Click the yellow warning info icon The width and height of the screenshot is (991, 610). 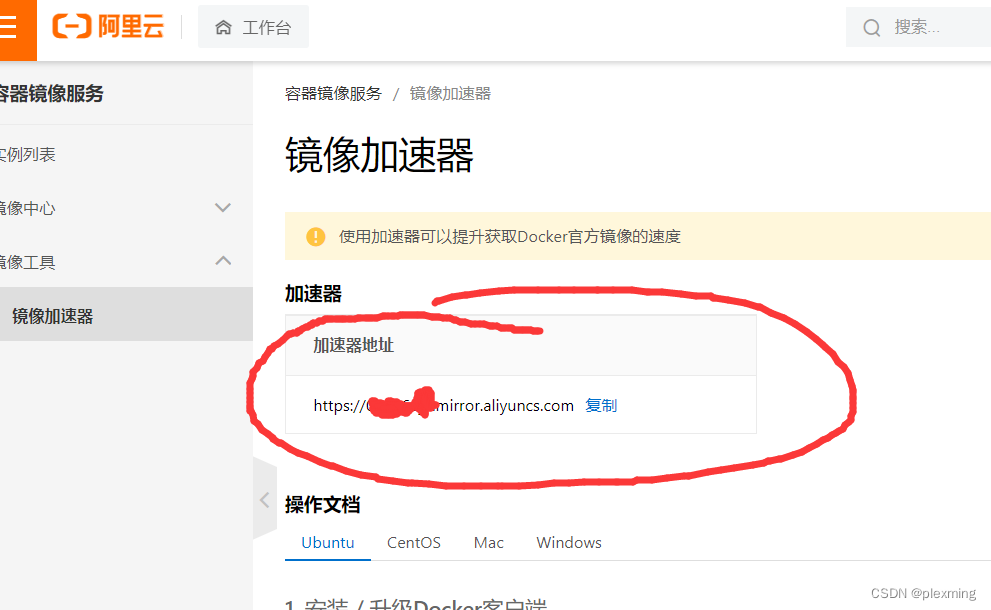pos(315,237)
